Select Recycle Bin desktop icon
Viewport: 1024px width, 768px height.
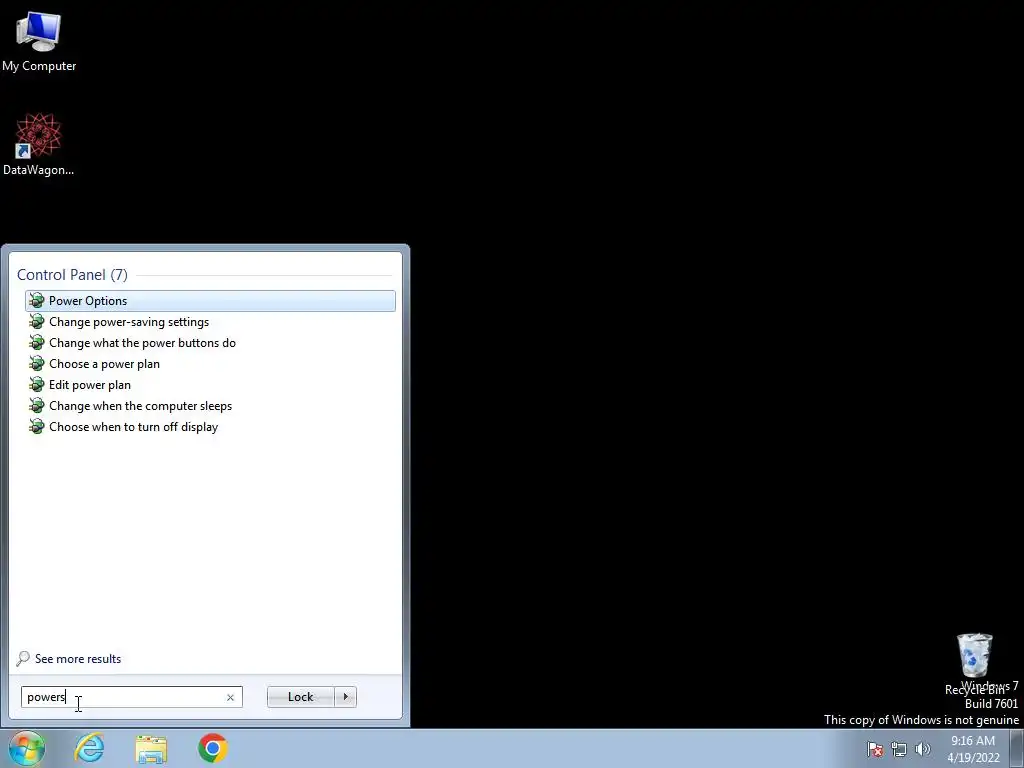point(974,665)
